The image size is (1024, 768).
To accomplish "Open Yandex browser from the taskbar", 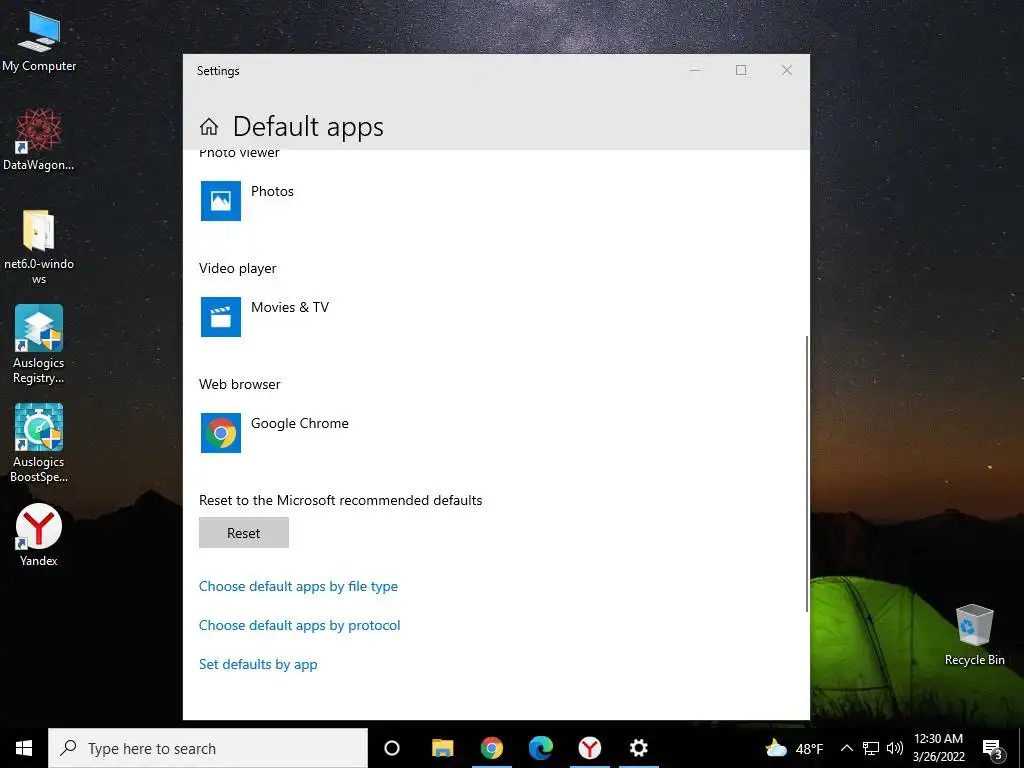I will pos(590,748).
